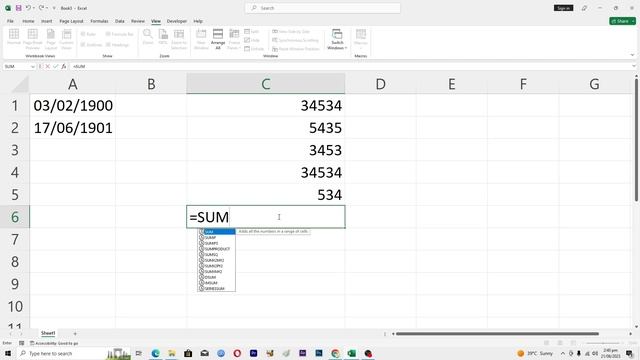Click the Save icon in title bar
This screenshot has width=640, height=360.
tap(18, 8)
